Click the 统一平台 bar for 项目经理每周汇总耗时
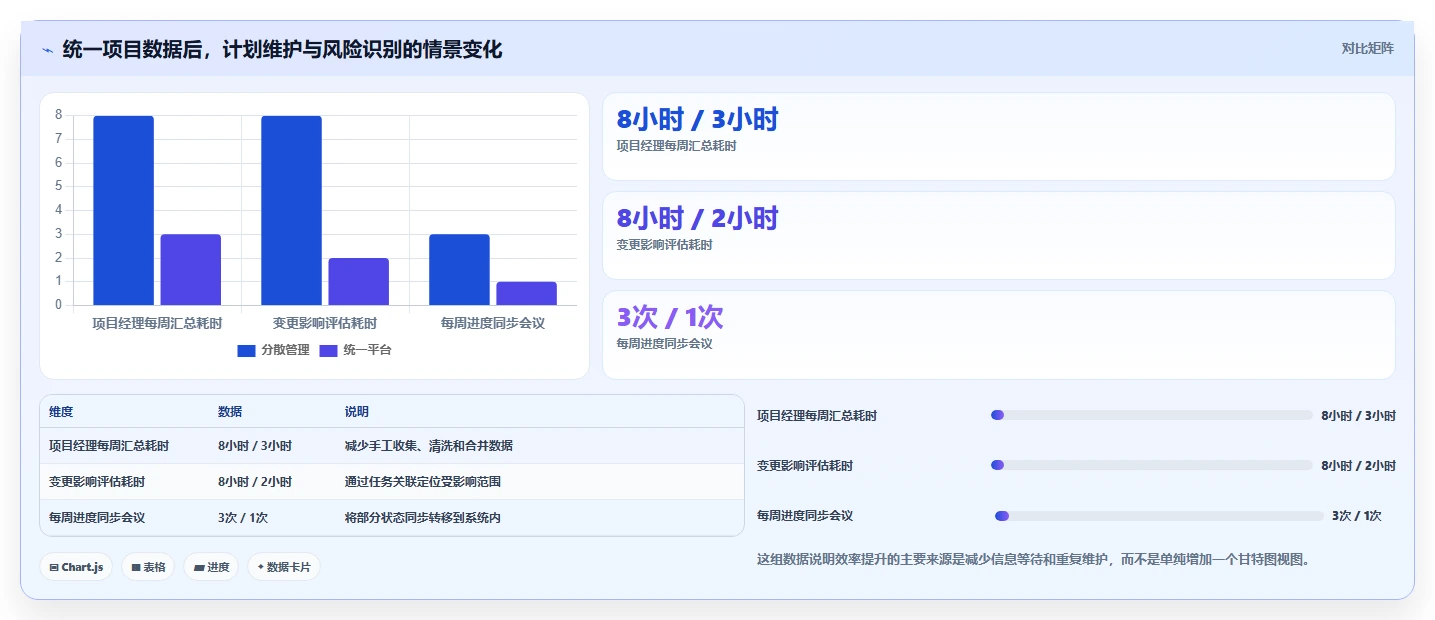Image resolution: width=1435 pixels, height=620 pixels. (191, 270)
